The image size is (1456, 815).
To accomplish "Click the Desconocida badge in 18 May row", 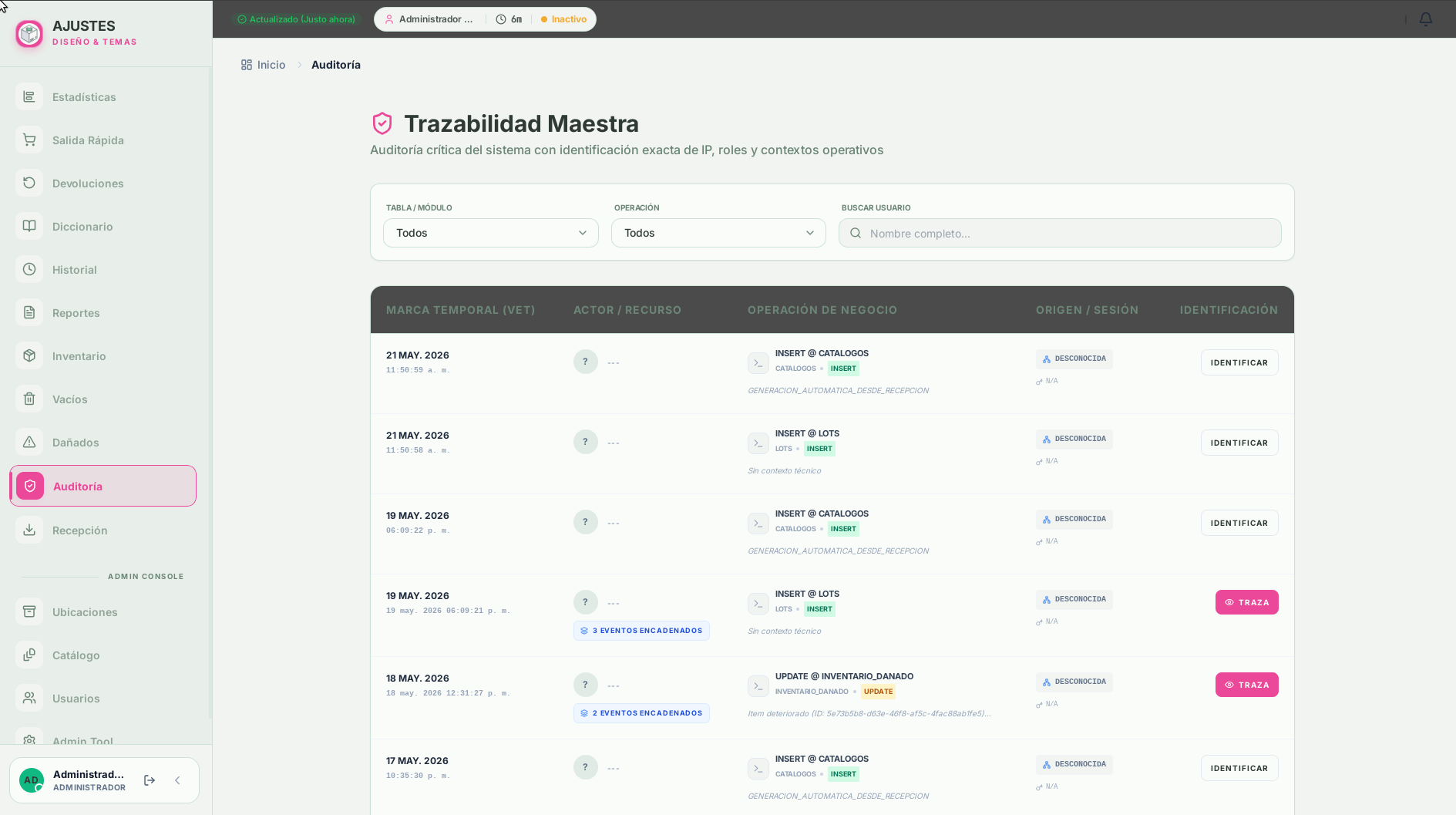I will [x=1074, y=682].
